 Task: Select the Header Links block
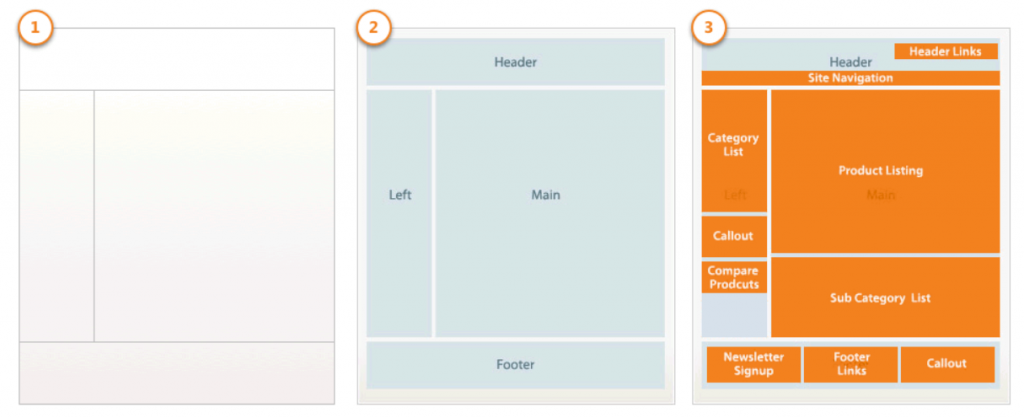tap(946, 52)
